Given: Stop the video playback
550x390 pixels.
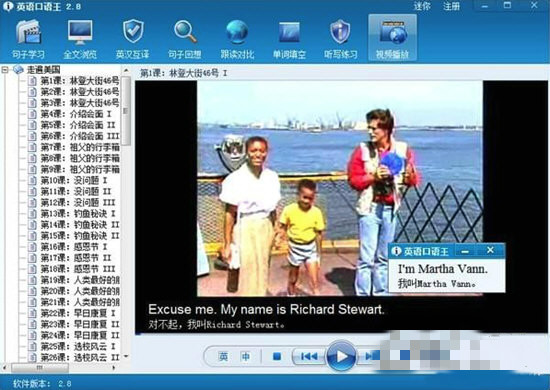Looking at the screenshot, I should click(277, 357).
